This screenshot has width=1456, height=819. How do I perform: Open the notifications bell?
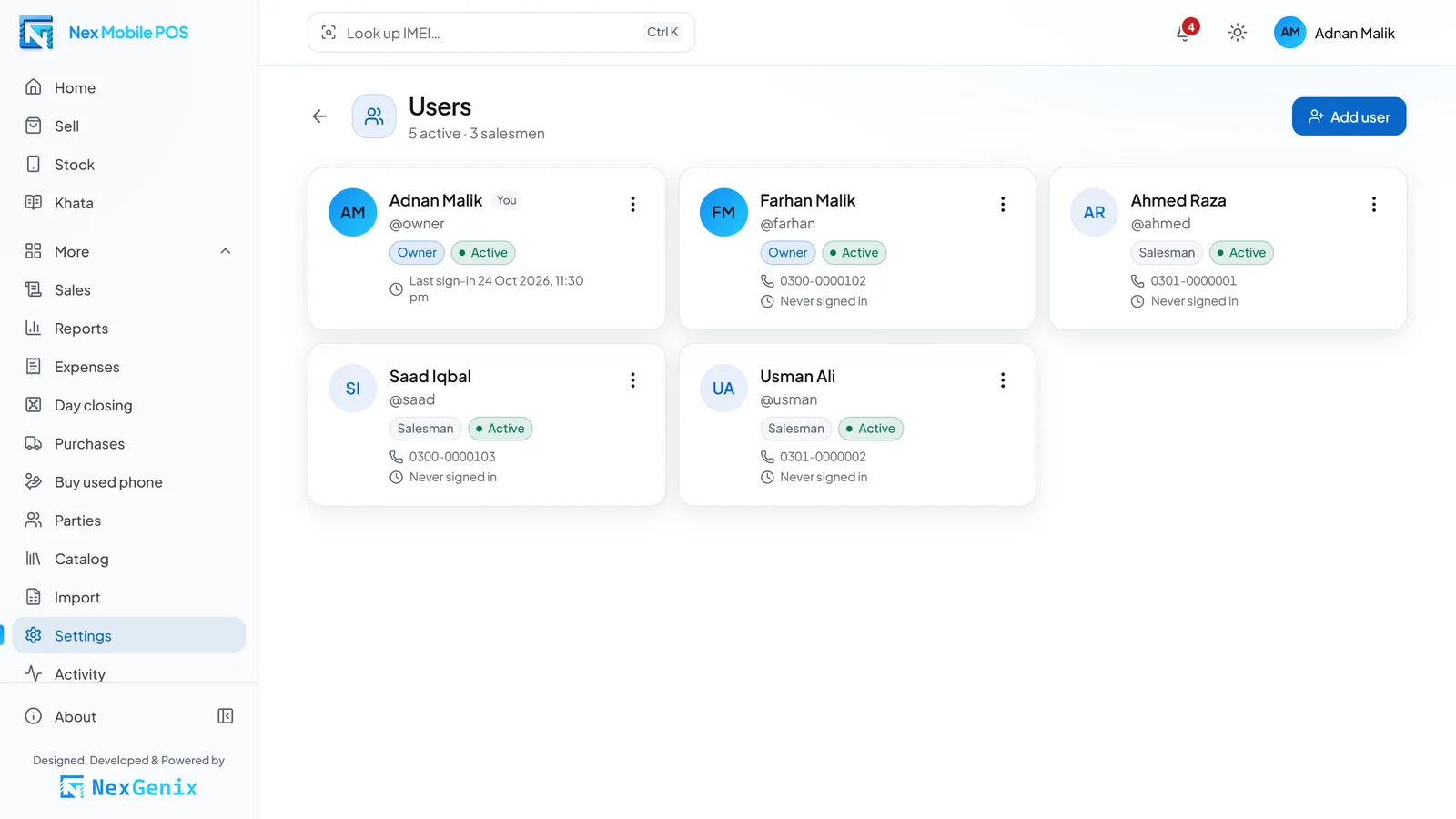[1184, 33]
